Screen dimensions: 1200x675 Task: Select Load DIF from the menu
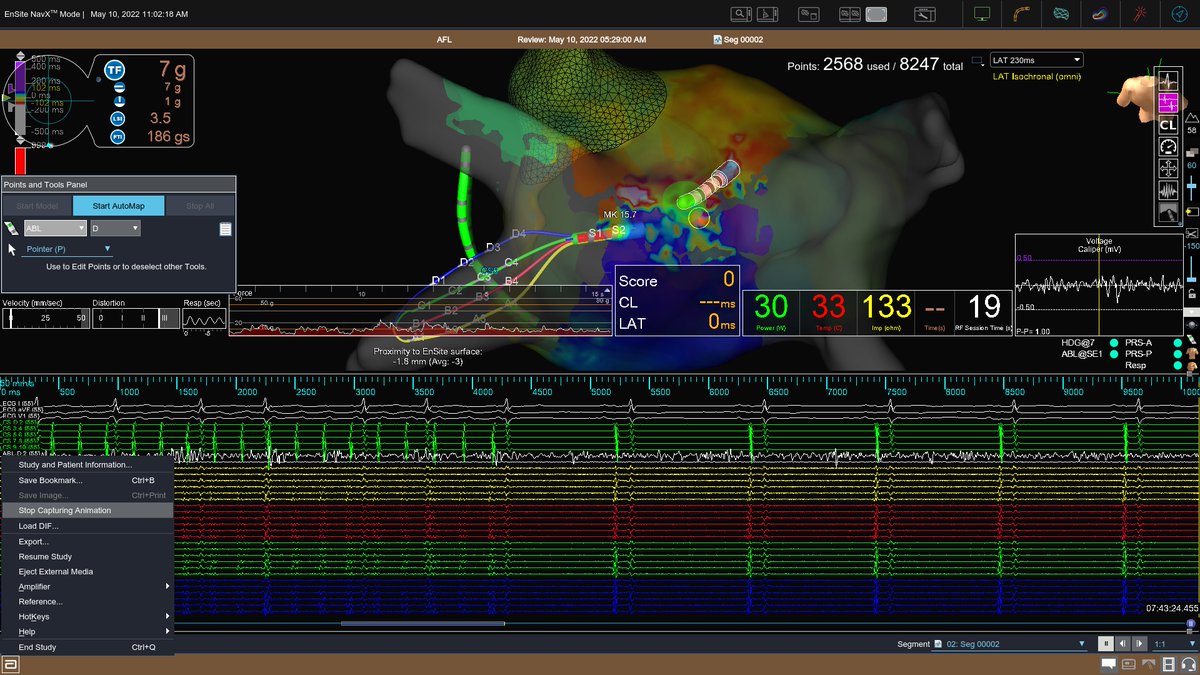[87, 526]
